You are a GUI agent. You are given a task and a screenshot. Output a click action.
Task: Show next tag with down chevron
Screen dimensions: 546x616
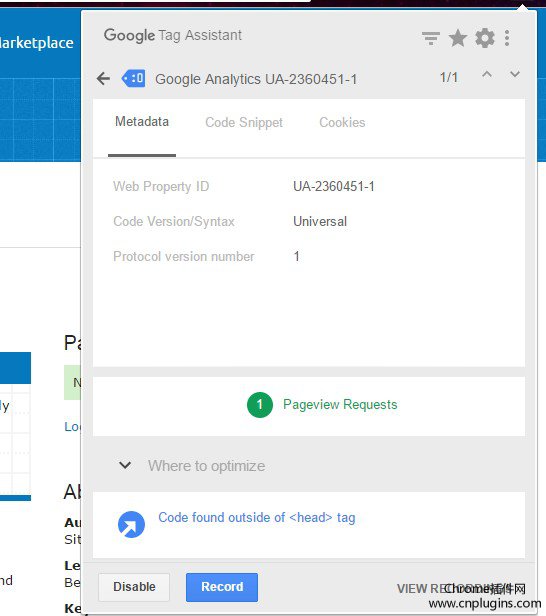[515, 74]
